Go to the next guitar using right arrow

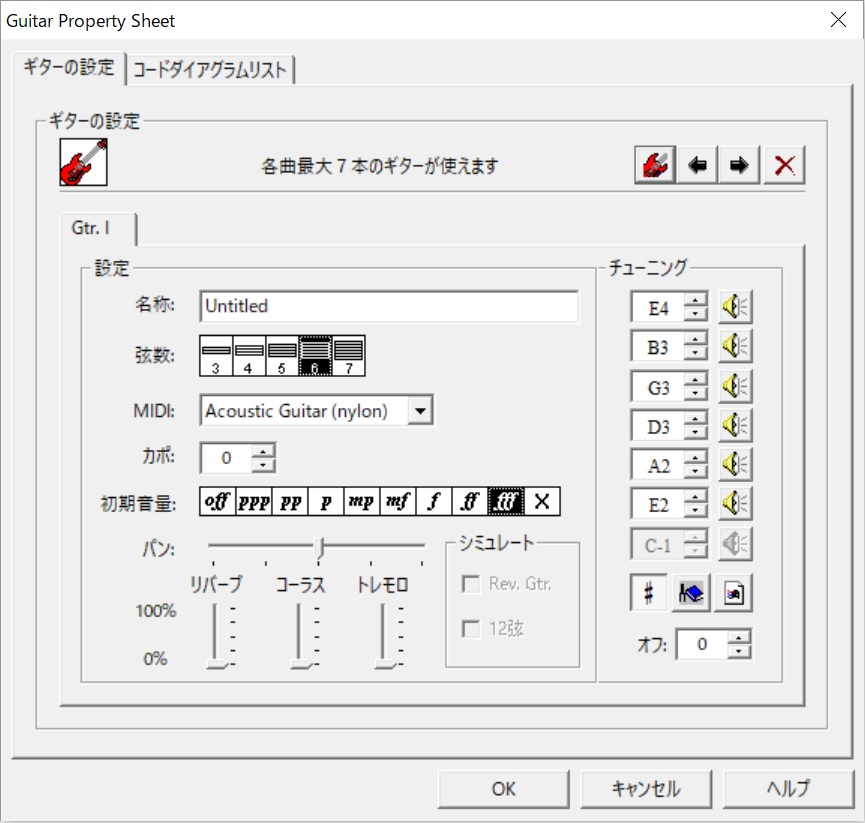pyautogui.click(x=740, y=164)
